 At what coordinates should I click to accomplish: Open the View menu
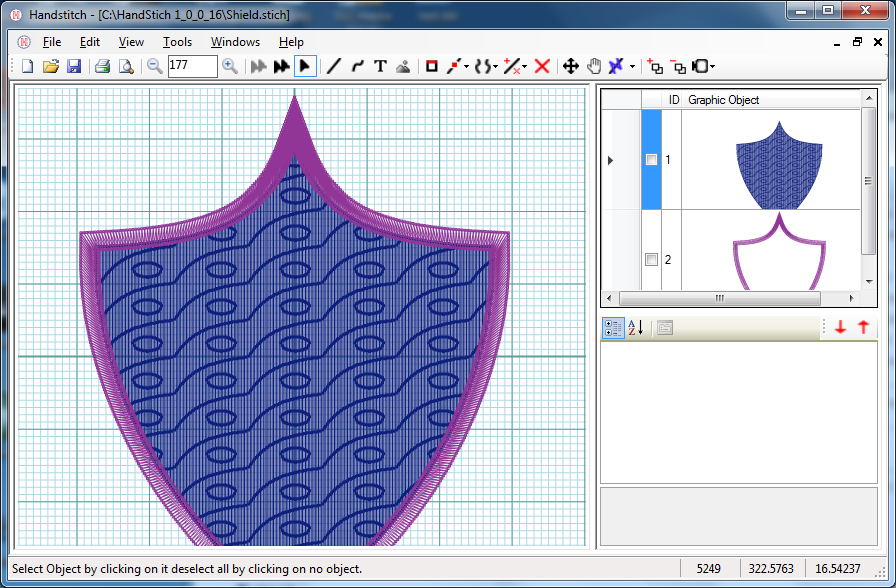tap(131, 42)
